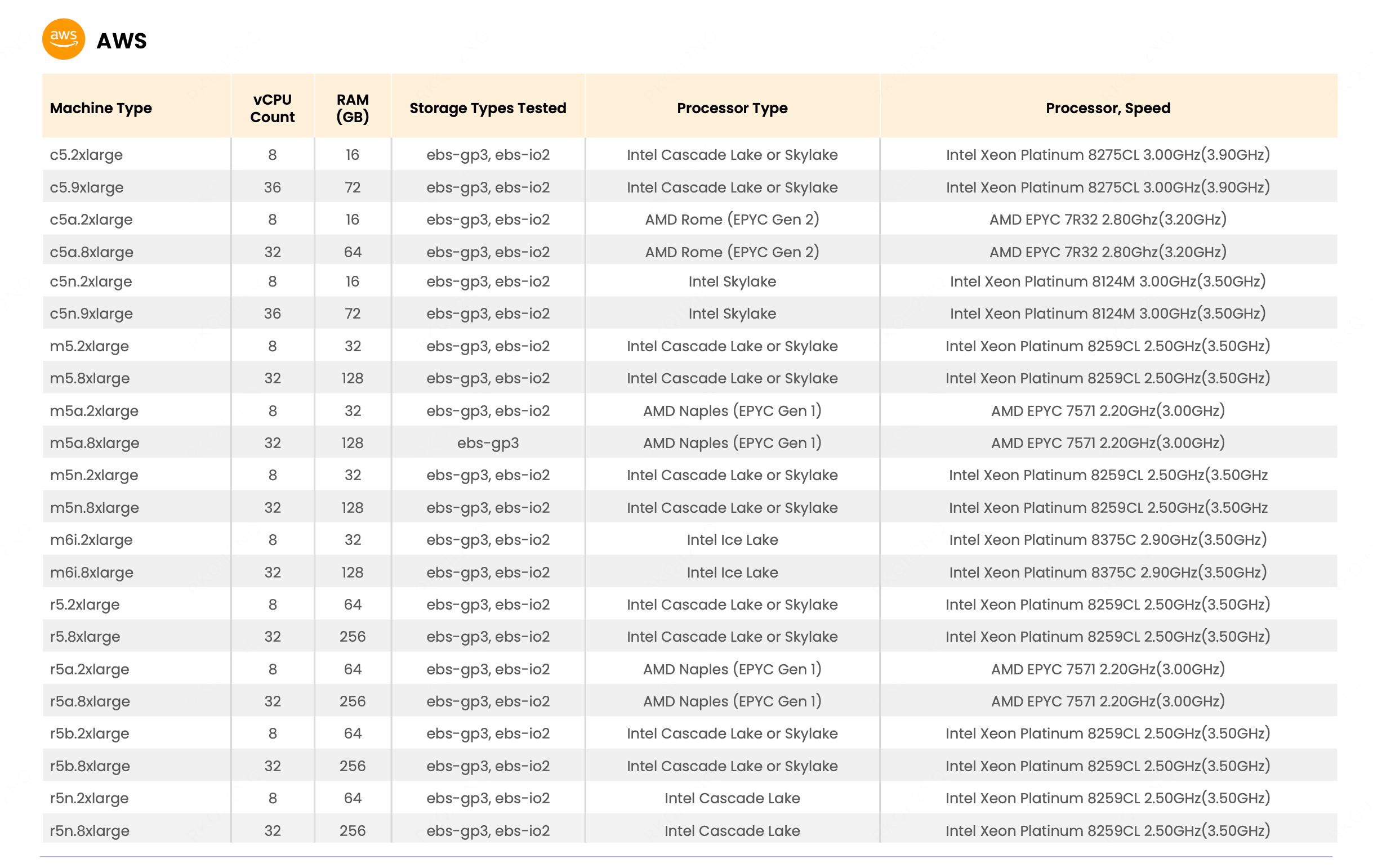Click the r5a.2xlarge AMD EPYC 7571 cell
The image size is (1373, 868).
pos(1107,669)
